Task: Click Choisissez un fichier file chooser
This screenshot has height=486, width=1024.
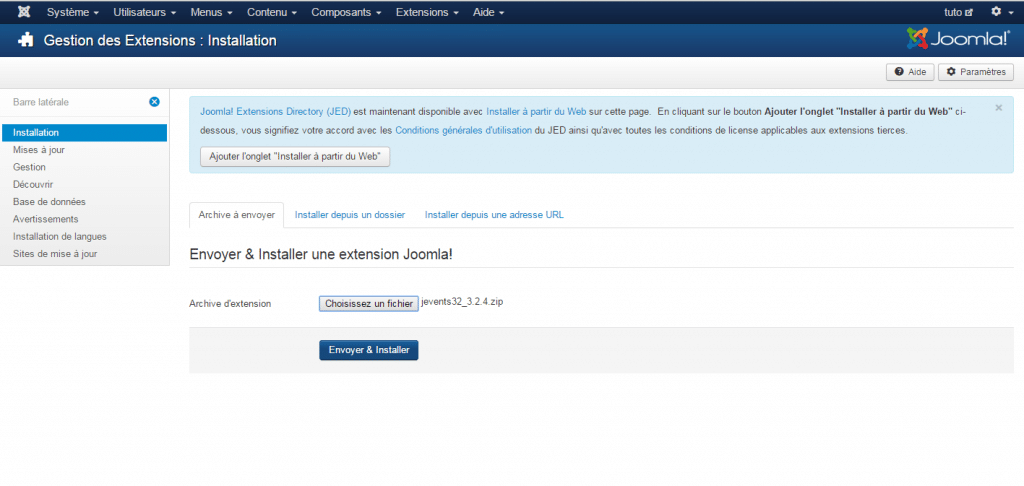Action: [x=368, y=303]
